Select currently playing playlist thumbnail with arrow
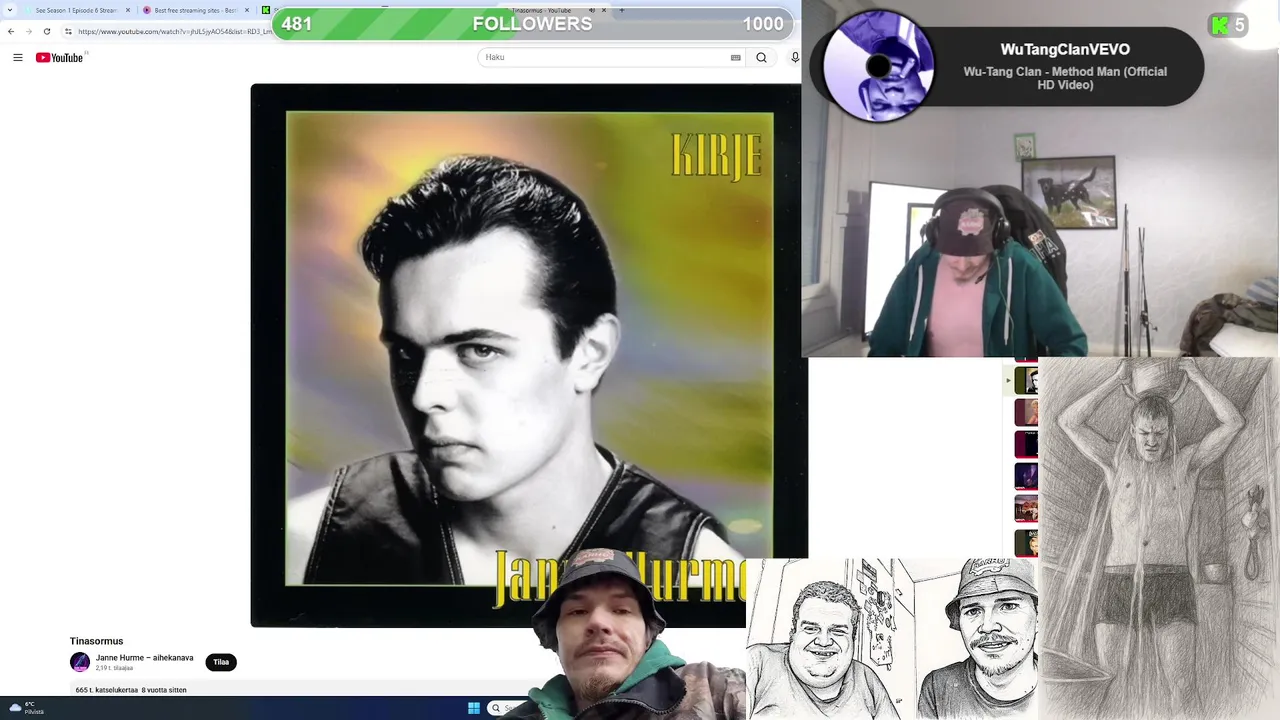Screen dimensions: 1280x720 [1026, 381]
